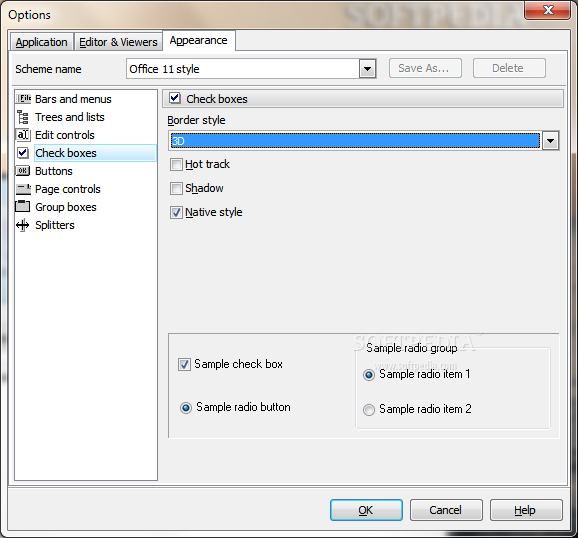Image resolution: width=578 pixels, height=538 pixels.
Task: Select Trees and lists category
Action: click(x=70, y=117)
